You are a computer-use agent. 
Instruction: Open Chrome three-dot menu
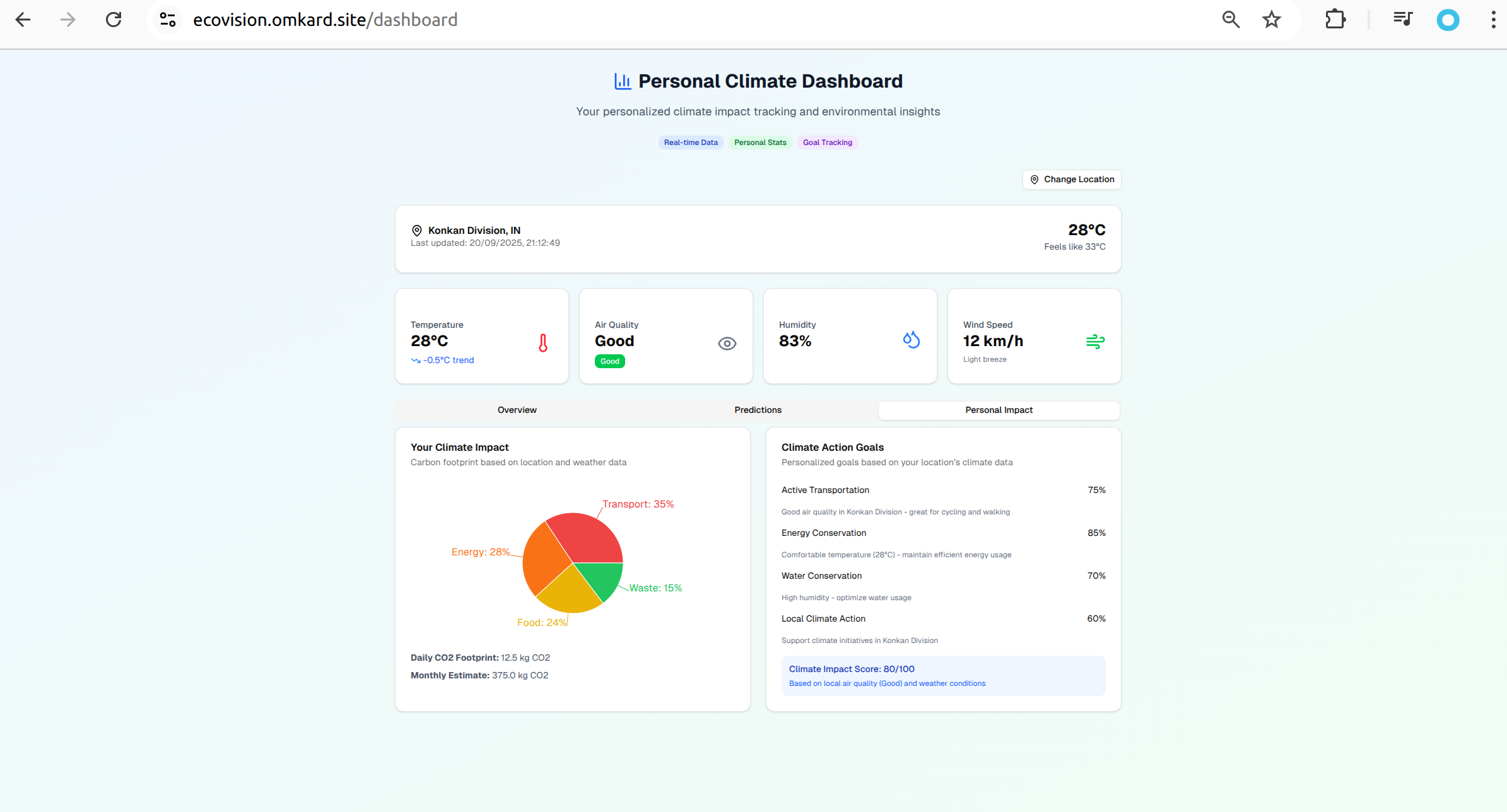pyautogui.click(x=1492, y=20)
